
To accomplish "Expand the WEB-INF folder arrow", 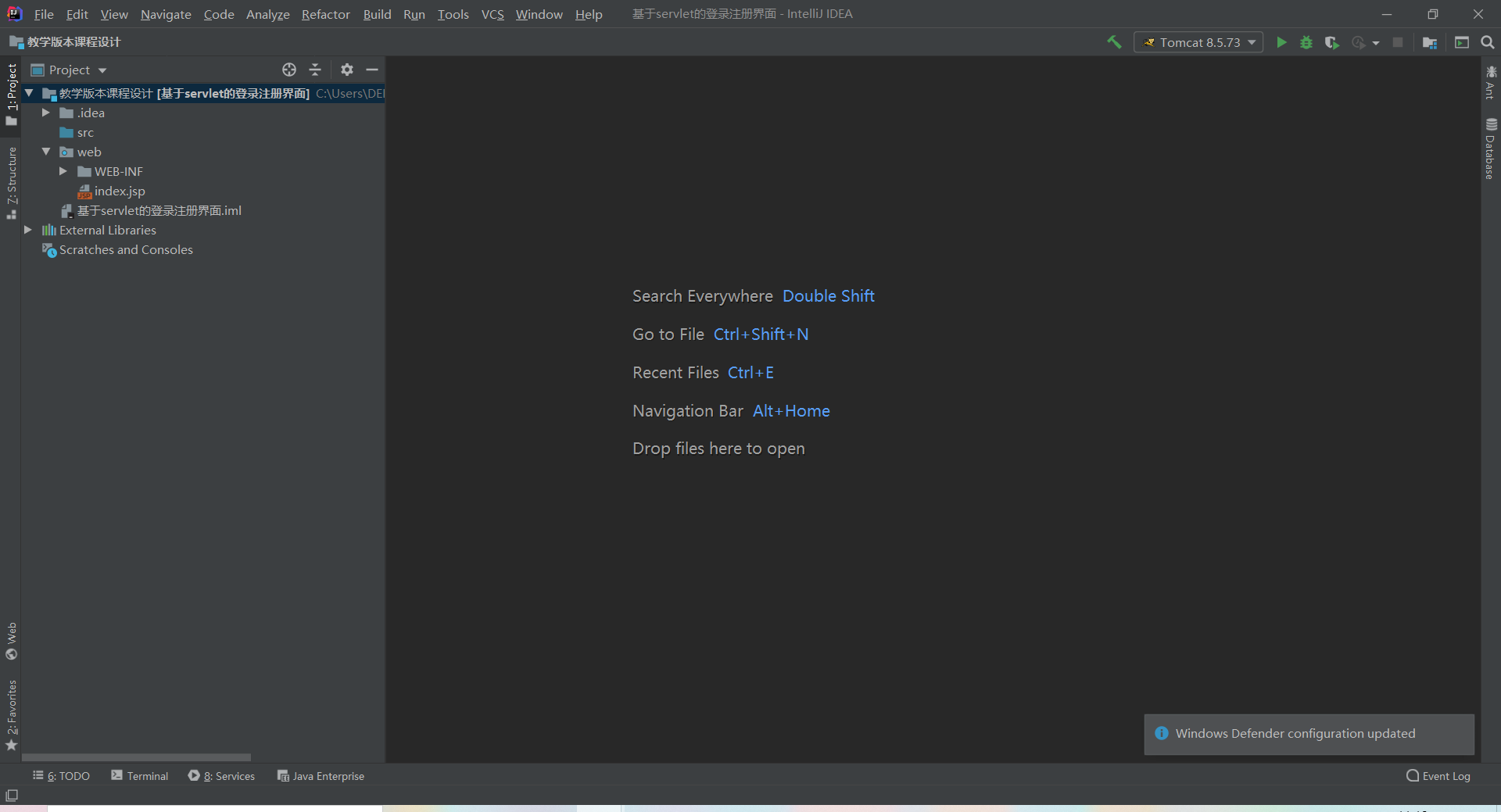I will [x=63, y=171].
